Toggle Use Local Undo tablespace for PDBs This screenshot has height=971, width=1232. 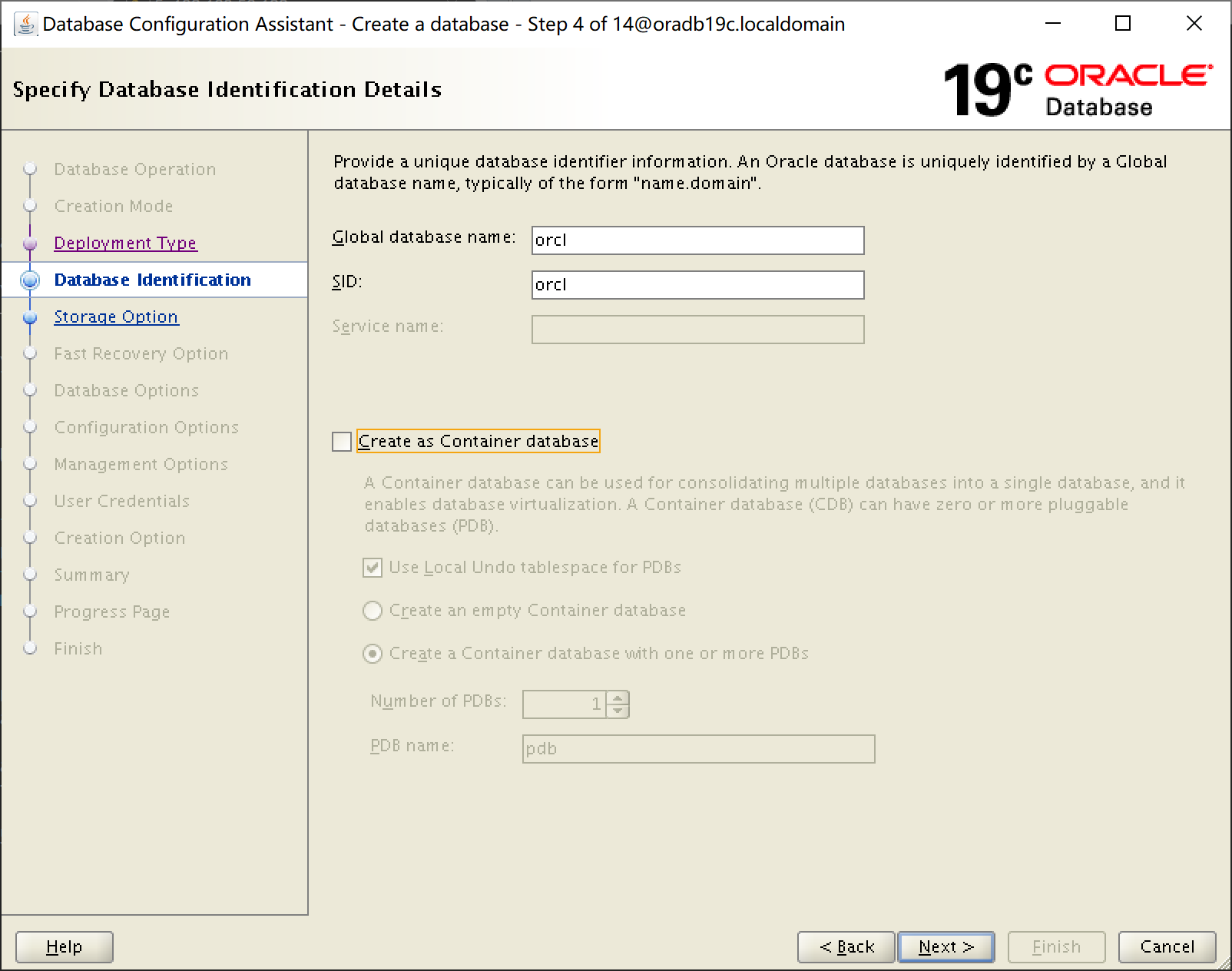click(x=373, y=568)
